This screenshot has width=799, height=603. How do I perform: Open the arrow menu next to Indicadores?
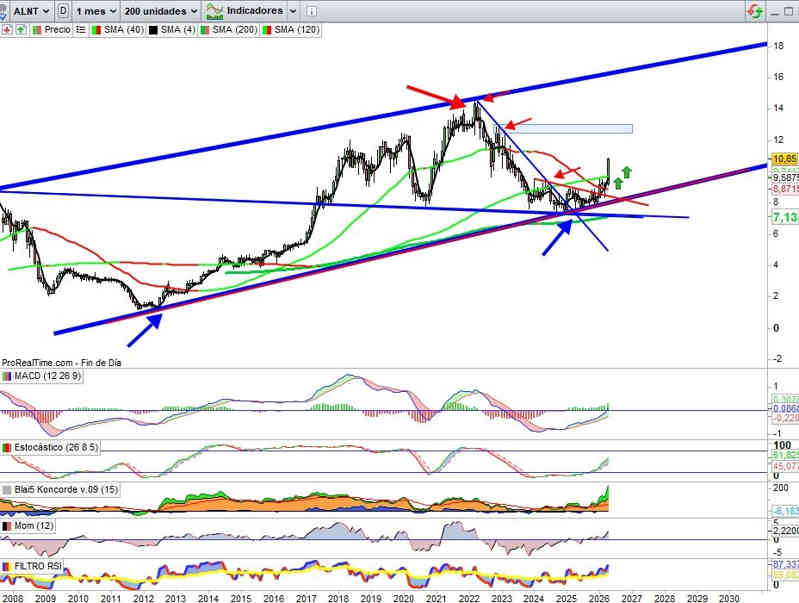(x=291, y=11)
